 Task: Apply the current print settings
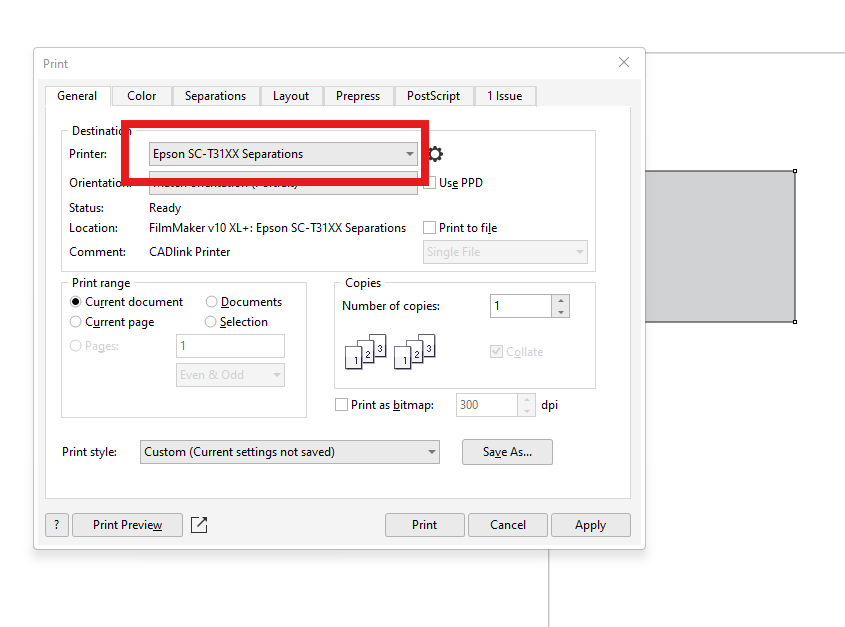coord(591,525)
